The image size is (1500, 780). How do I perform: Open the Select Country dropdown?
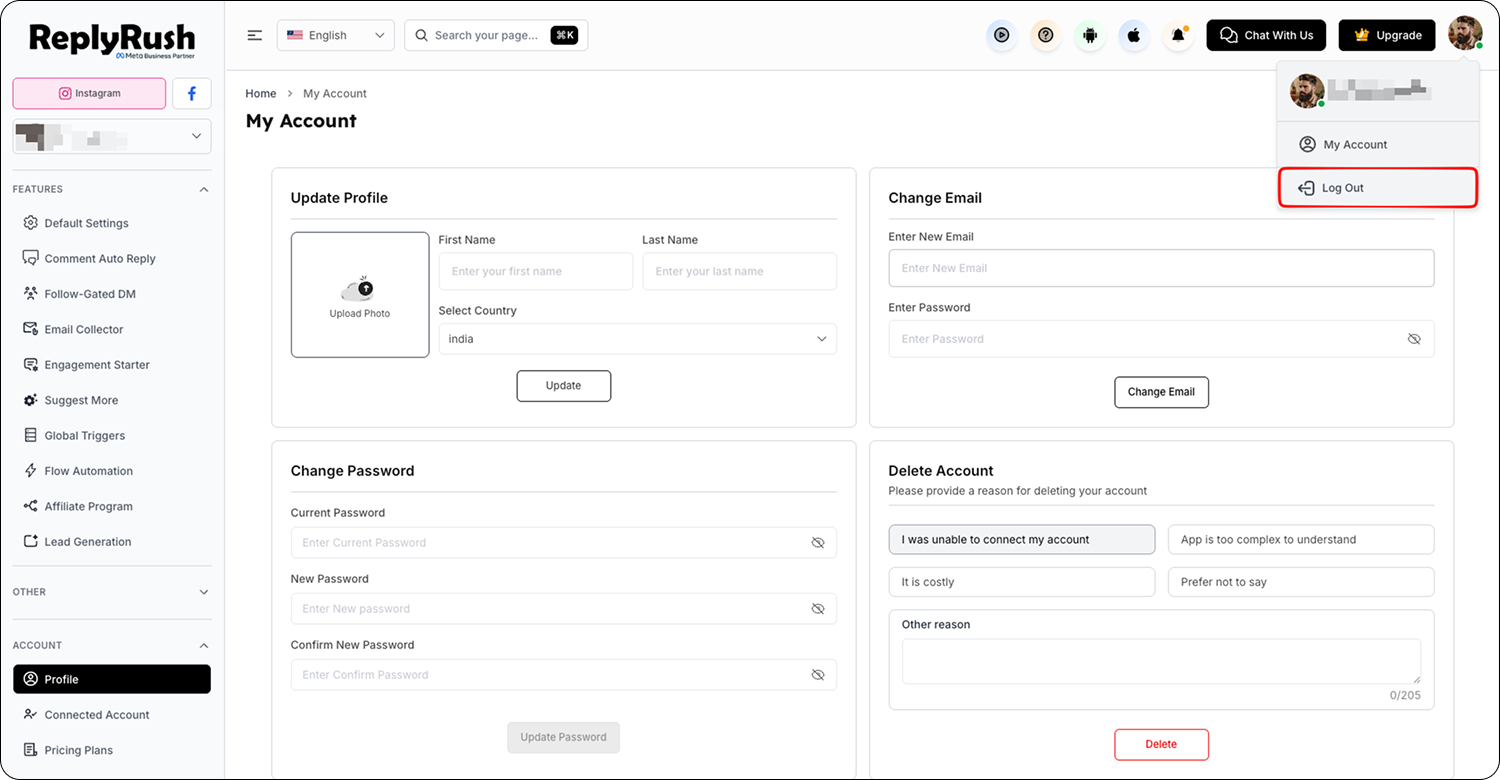click(x=637, y=339)
